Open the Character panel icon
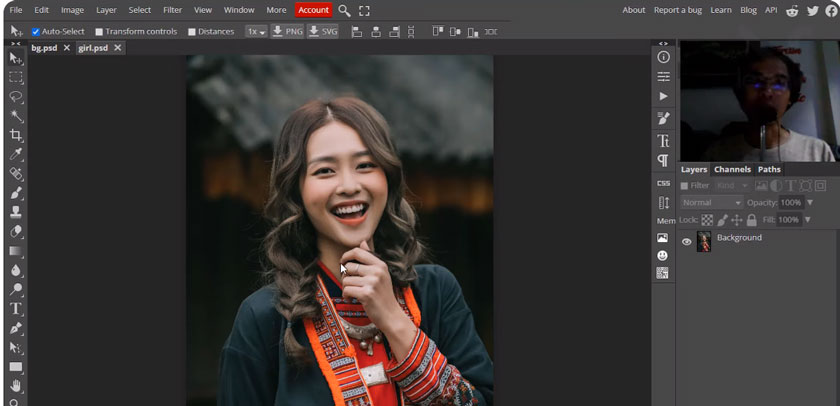This screenshot has height=406, width=840. [x=663, y=140]
